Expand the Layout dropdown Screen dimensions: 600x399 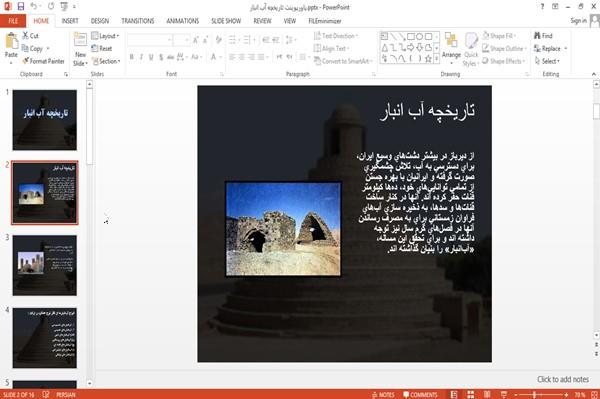pyautogui.click(x=105, y=36)
